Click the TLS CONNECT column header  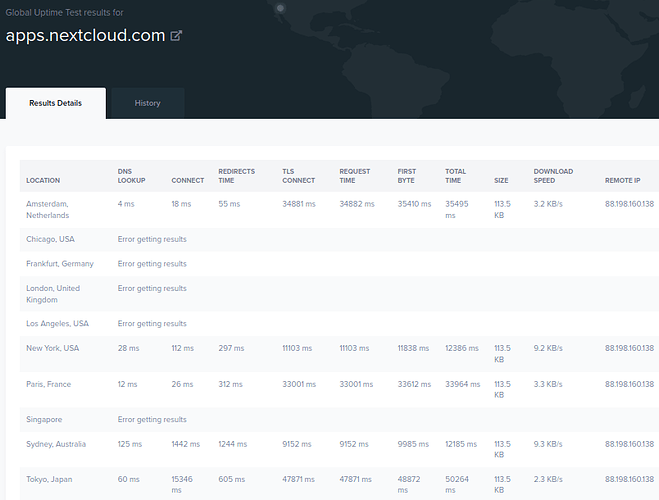[298, 176]
